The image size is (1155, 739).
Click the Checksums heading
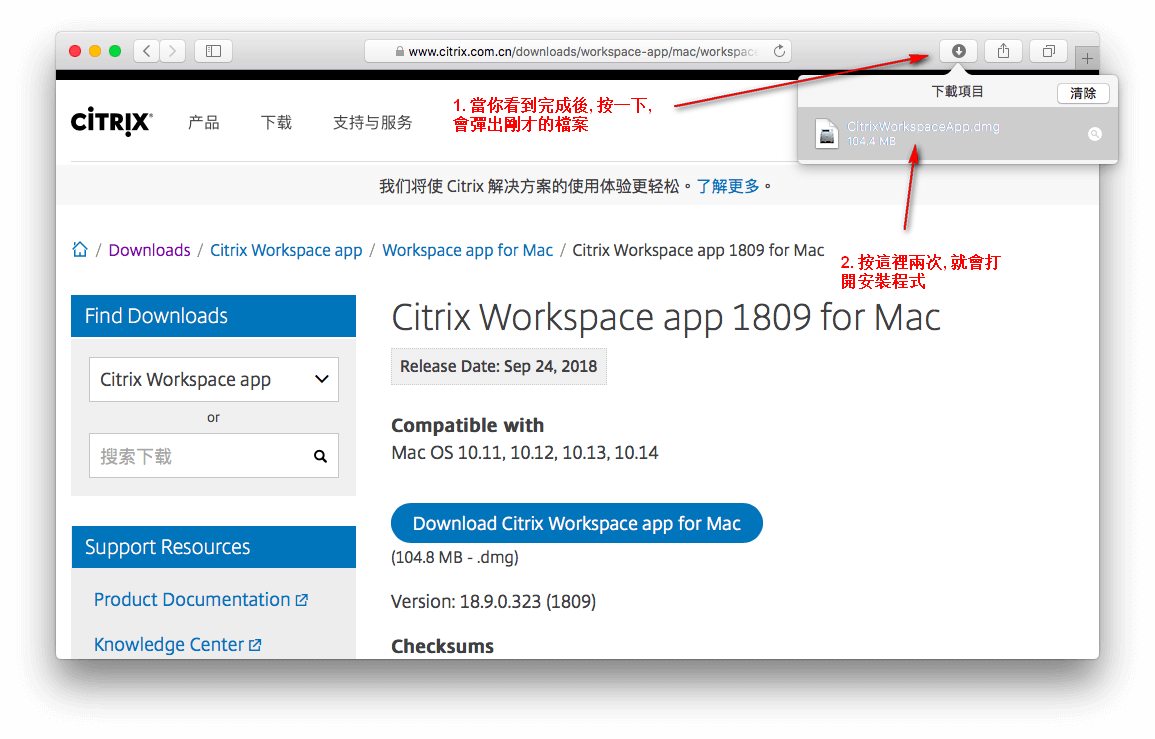(x=442, y=646)
